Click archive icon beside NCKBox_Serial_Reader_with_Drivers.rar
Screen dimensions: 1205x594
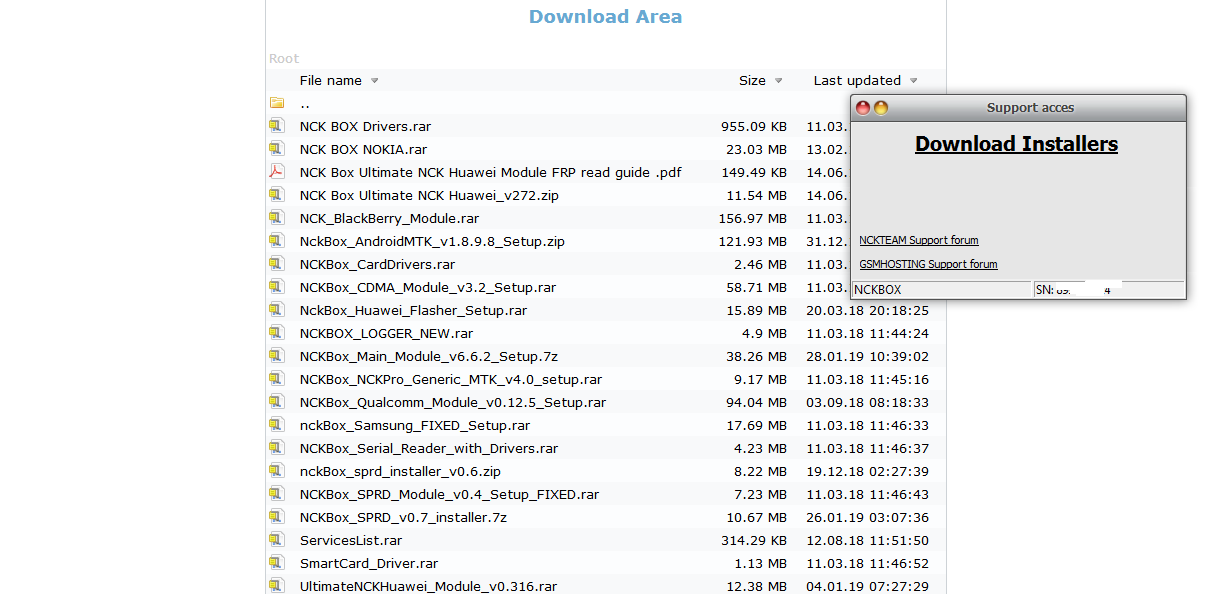(277, 448)
